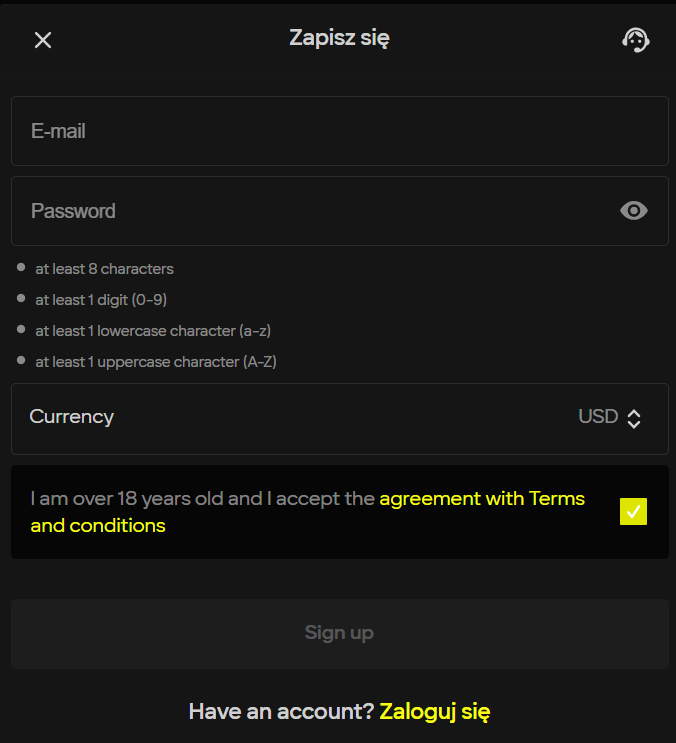Click the "Have an account?" text
Screen dimensions: 676x743
click(x=281, y=712)
